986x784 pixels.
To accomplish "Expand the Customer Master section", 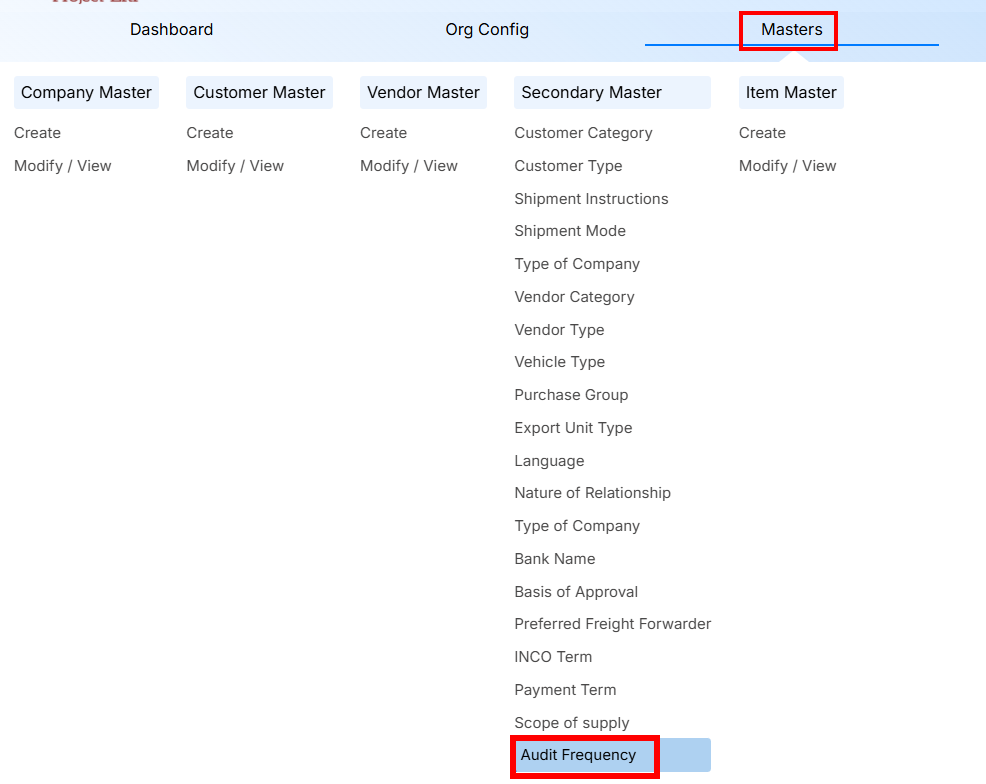I will (x=259, y=92).
